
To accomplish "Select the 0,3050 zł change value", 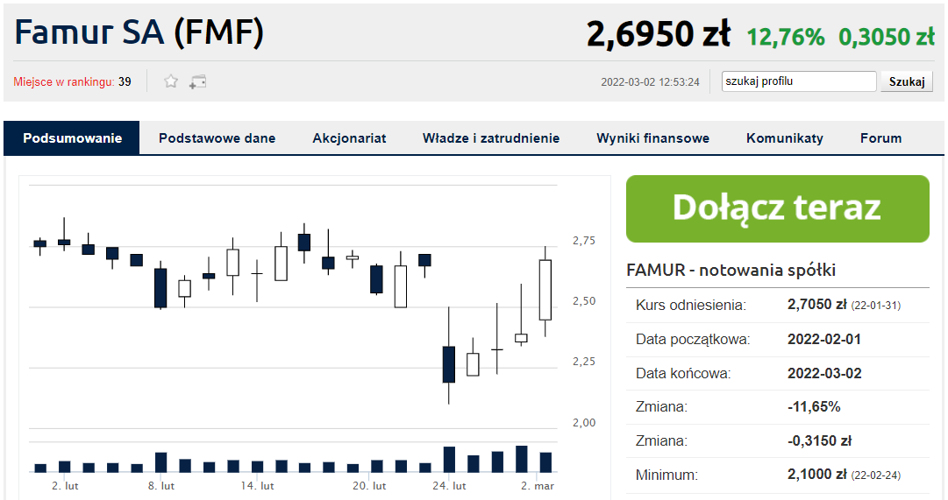I will 886,37.
